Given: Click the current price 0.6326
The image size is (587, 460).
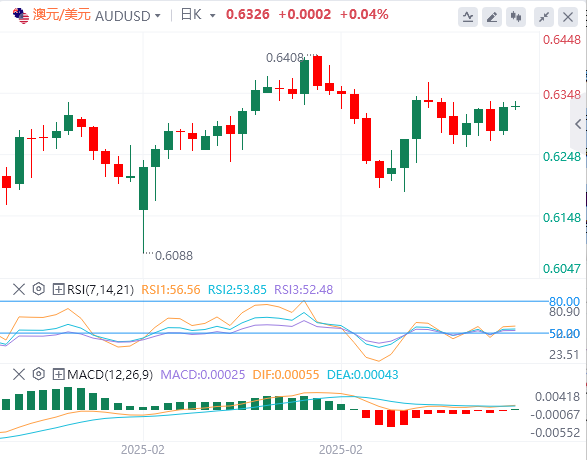Looking at the screenshot, I should coord(247,15).
